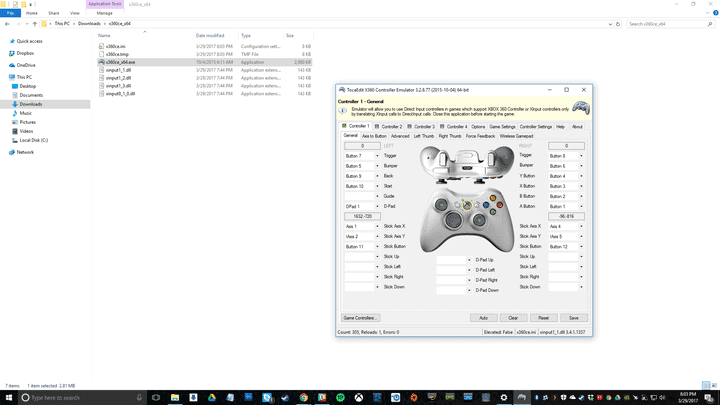720x405 pixels.
Task: Open Task View on the taskbar
Action: (x=156, y=398)
